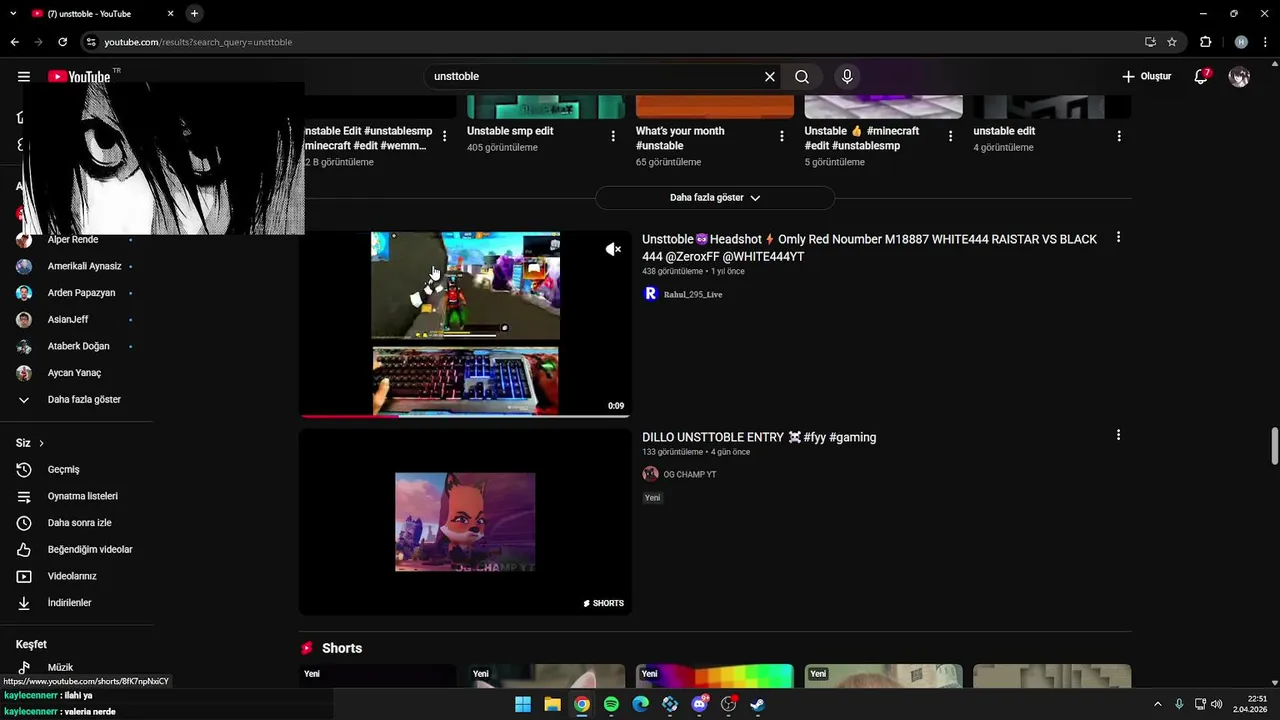1280x720 pixels.
Task: Open the YouTube account avatar menu
Action: (x=1239, y=77)
